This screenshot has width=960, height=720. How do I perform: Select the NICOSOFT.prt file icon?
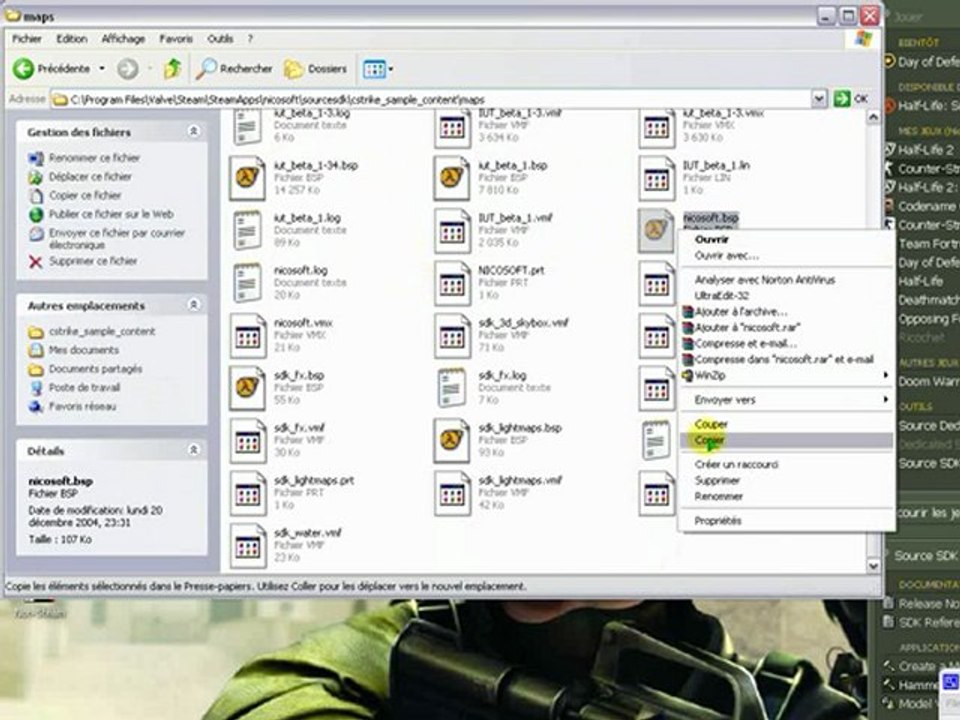[451, 283]
